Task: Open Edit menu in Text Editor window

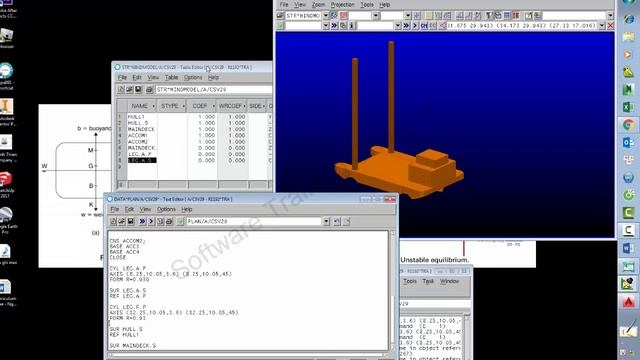Action: [129, 209]
